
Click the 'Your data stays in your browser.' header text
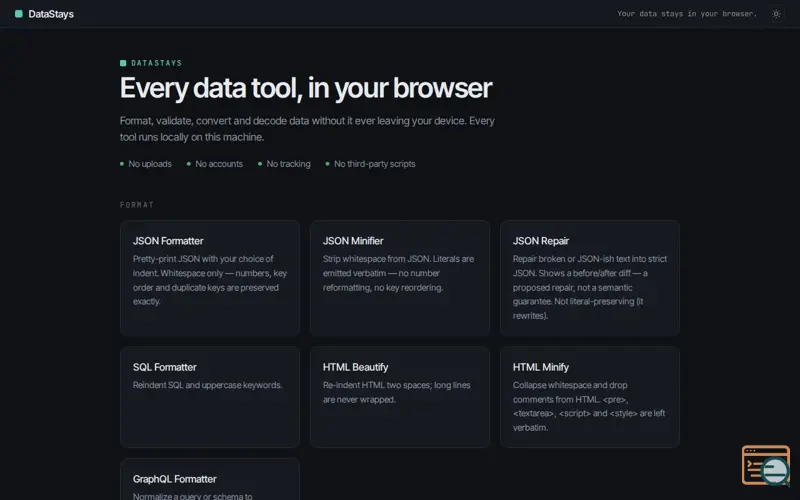point(687,14)
